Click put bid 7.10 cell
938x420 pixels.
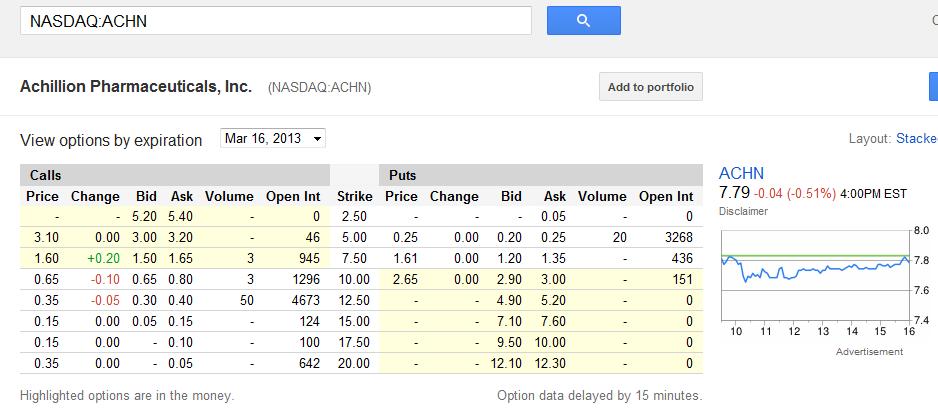[x=509, y=321]
